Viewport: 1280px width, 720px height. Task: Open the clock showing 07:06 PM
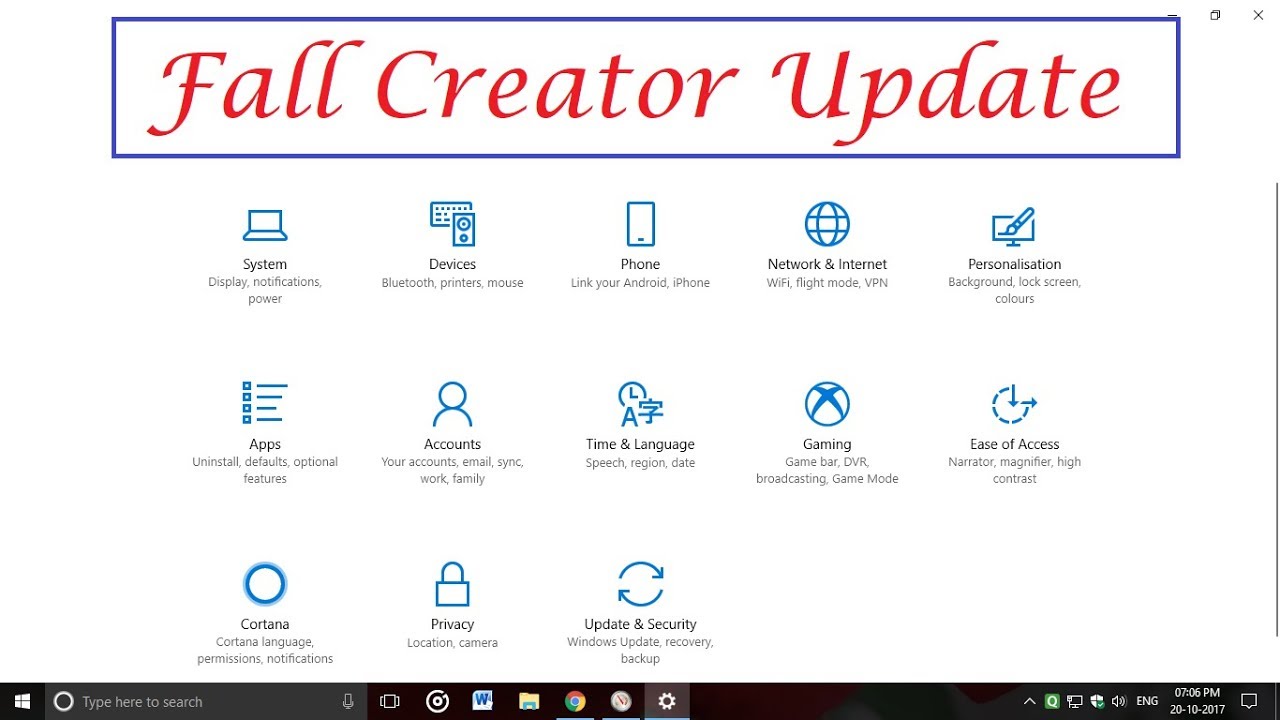coord(1197,701)
